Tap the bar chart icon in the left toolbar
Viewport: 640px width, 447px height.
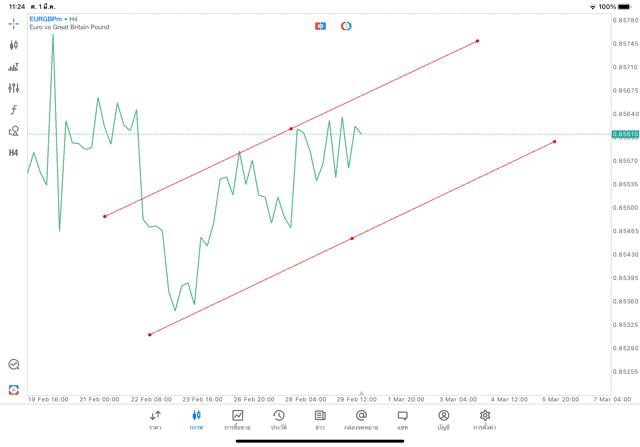click(14, 67)
